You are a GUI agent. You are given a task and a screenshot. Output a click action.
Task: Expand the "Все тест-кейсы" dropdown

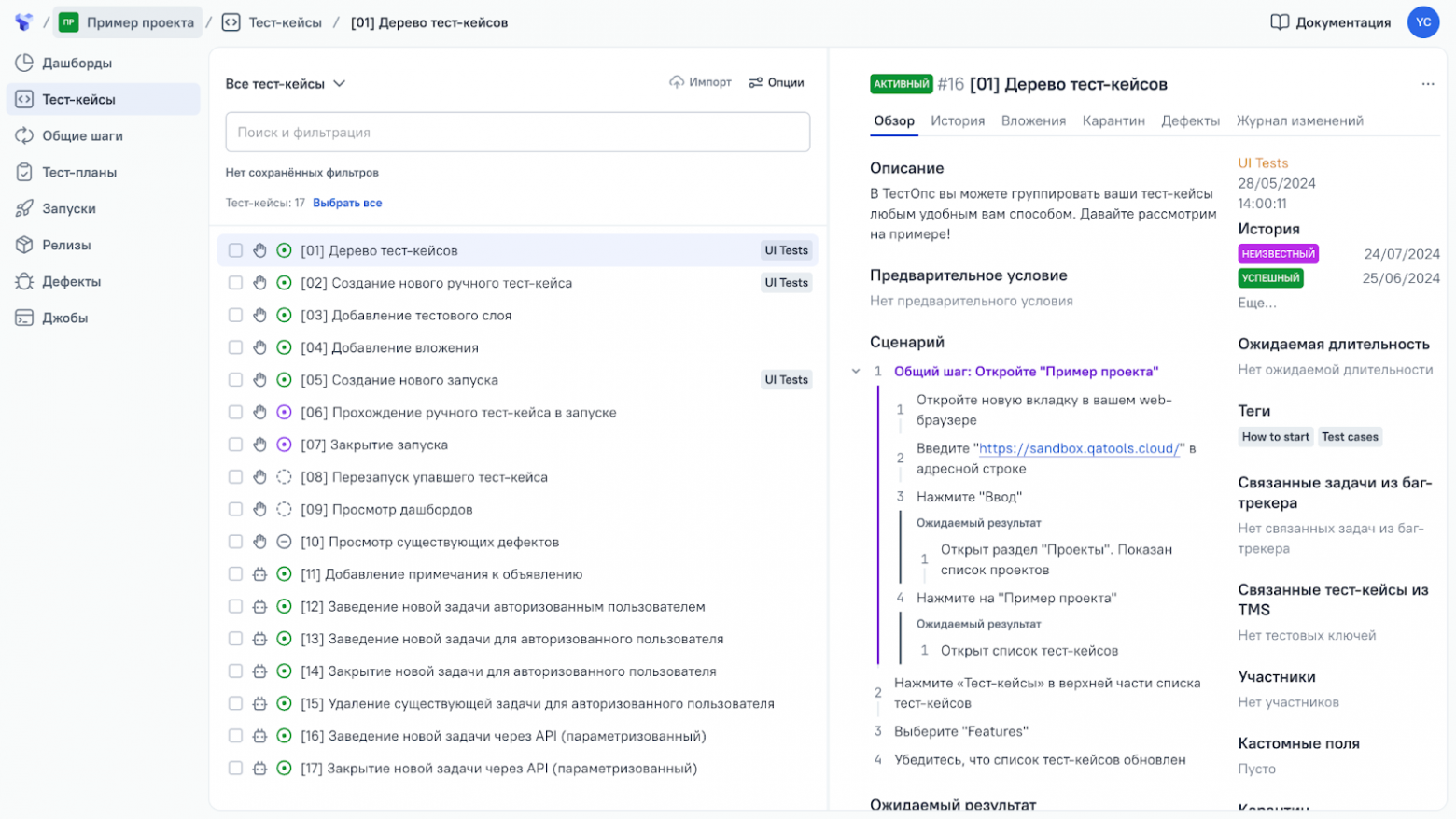coord(339,83)
